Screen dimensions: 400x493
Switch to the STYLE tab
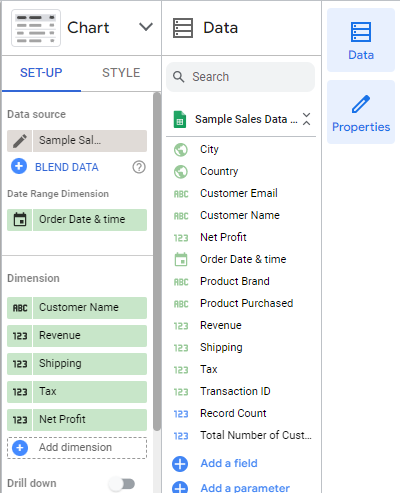pyautogui.click(x=121, y=73)
